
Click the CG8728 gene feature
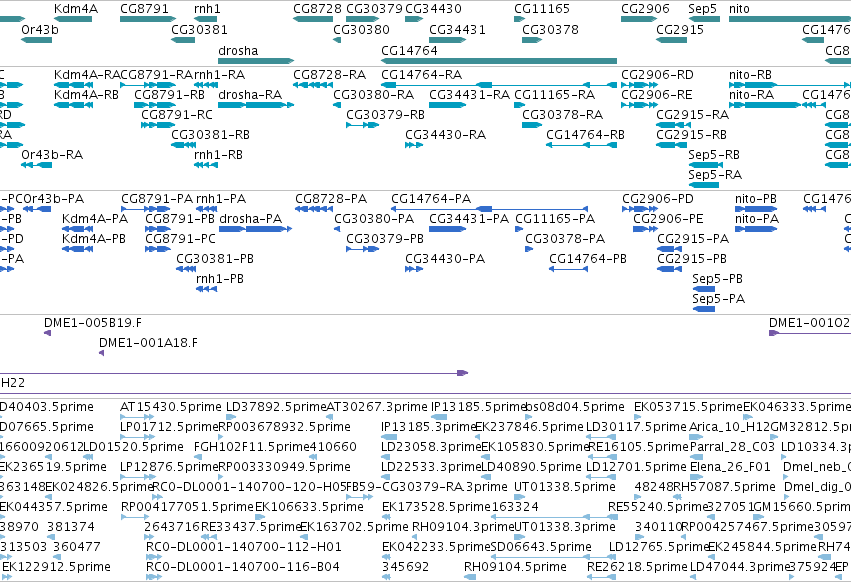pyautogui.click(x=313, y=19)
